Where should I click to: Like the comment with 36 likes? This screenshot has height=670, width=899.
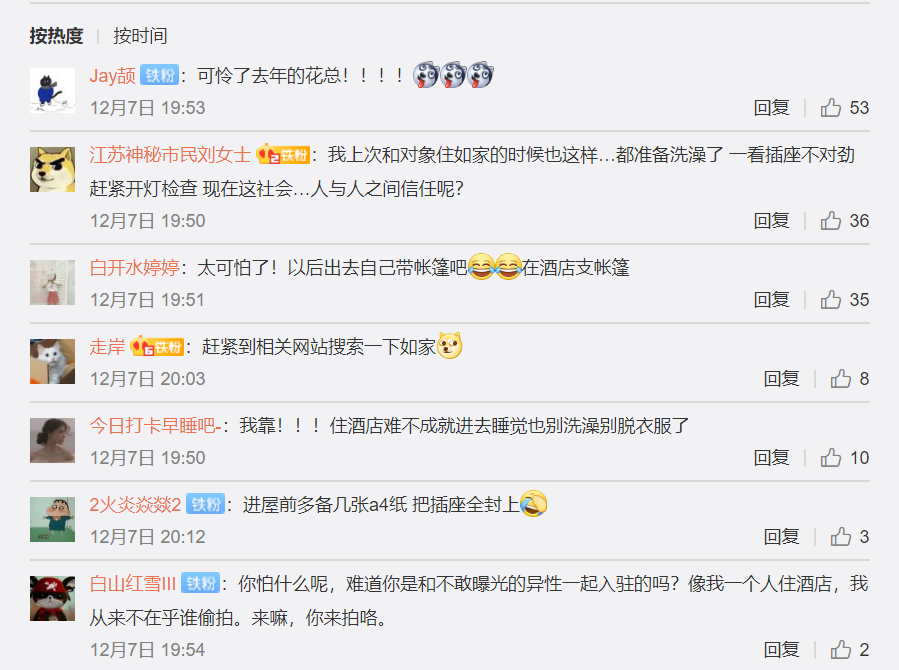tap(830, 220)
